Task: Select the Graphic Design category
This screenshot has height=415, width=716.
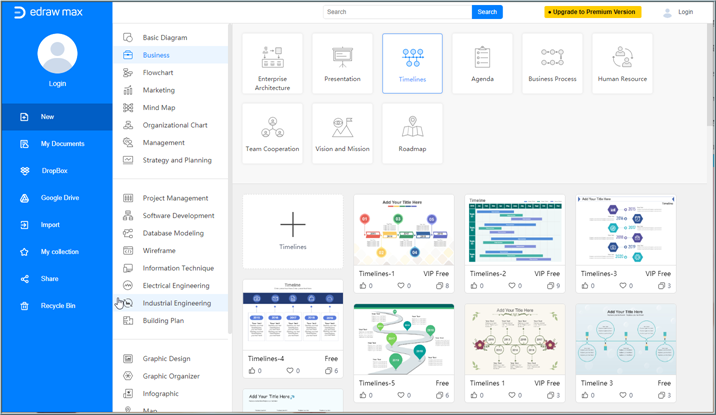Action: click(170, 358)
